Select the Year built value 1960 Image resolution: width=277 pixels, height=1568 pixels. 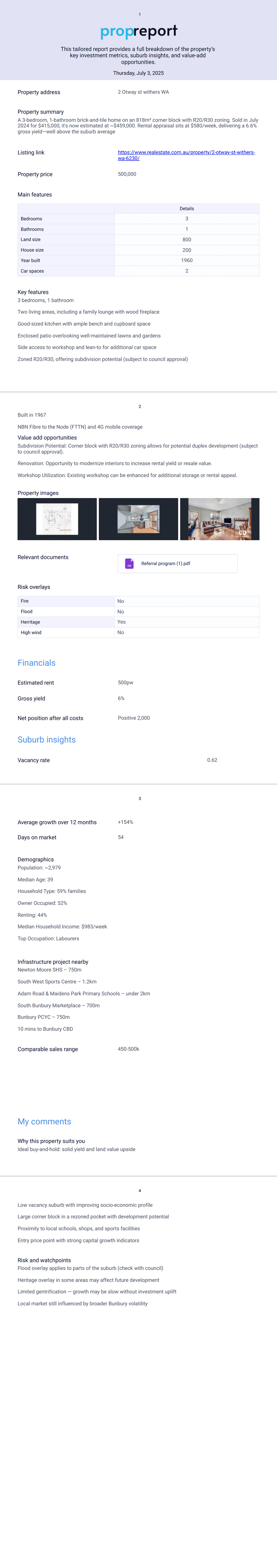[186, 261]
